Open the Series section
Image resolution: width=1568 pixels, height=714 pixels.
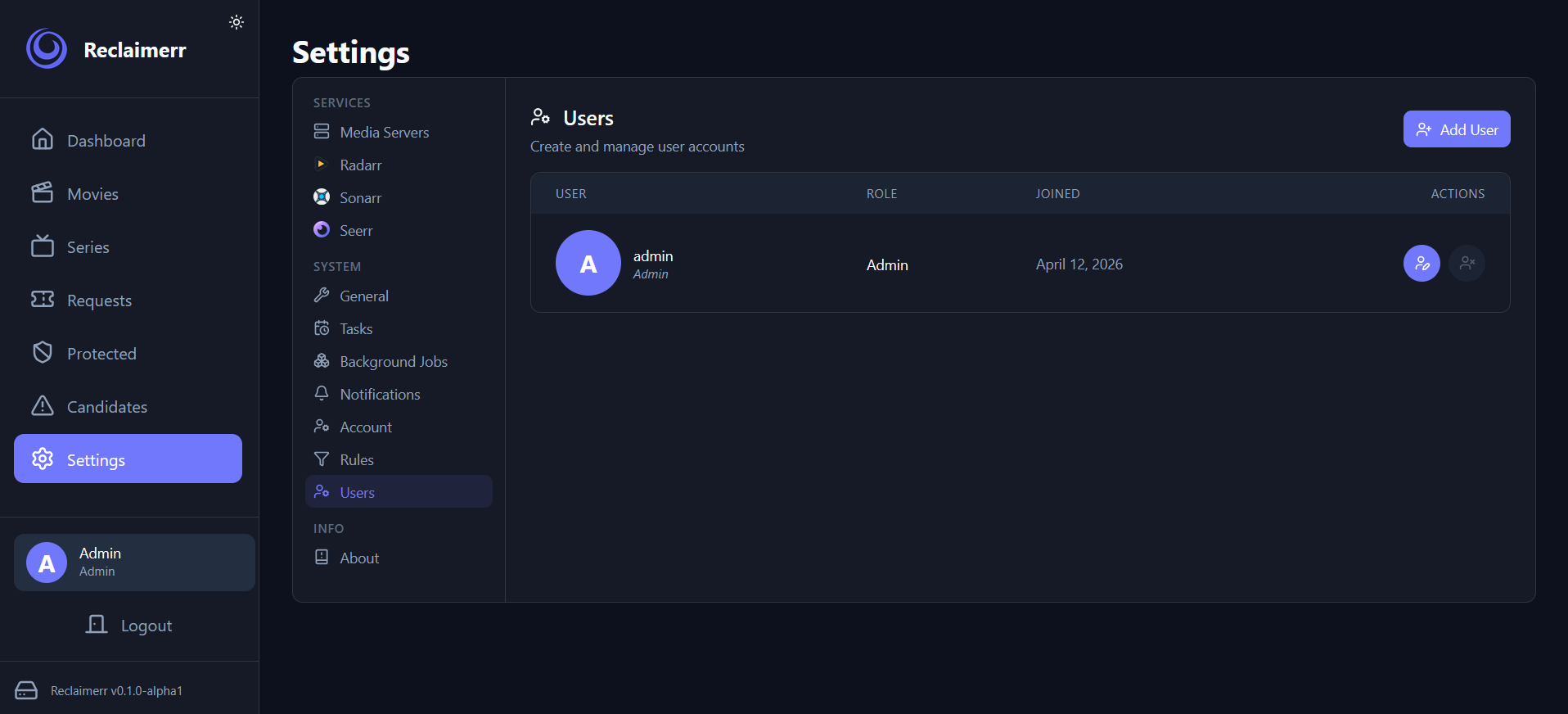[128, 246]
